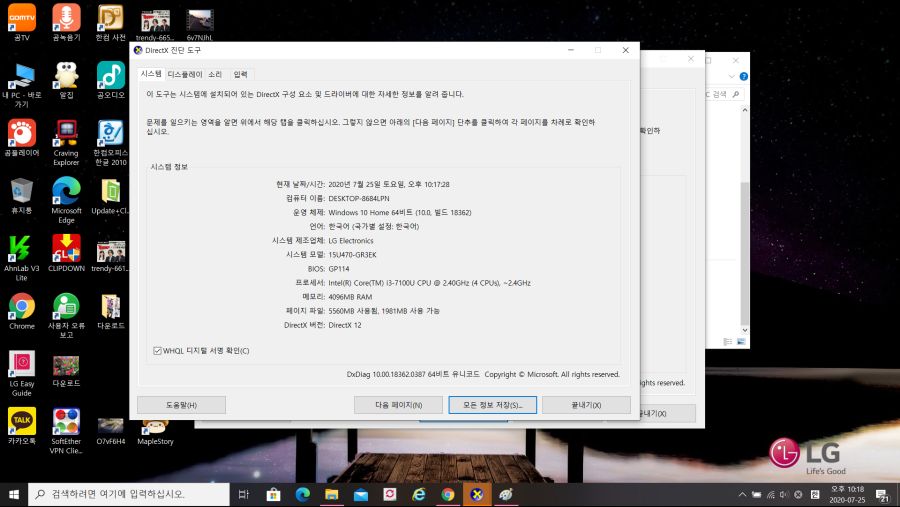Open Edge from the taskbar
This screenshot has height=507, width=900.
[302, 494]
